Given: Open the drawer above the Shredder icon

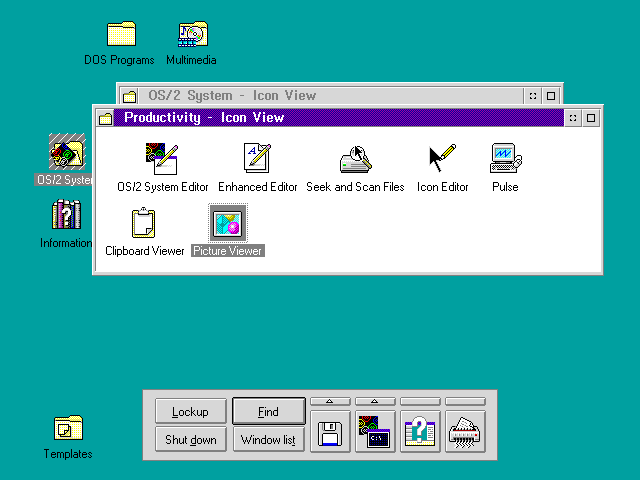Looking at the screenshot, I should (465, 401).
